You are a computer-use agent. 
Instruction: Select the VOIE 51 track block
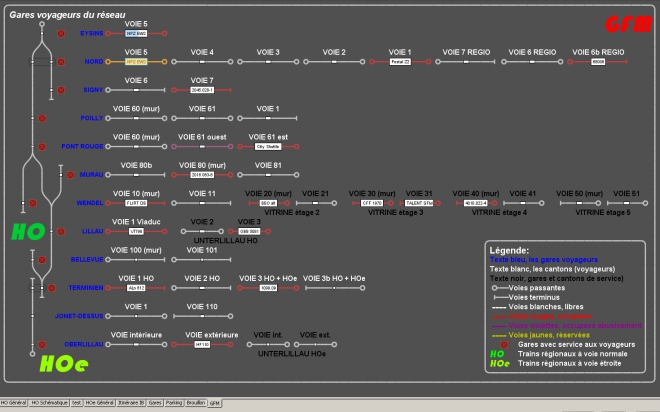point(627,203)
